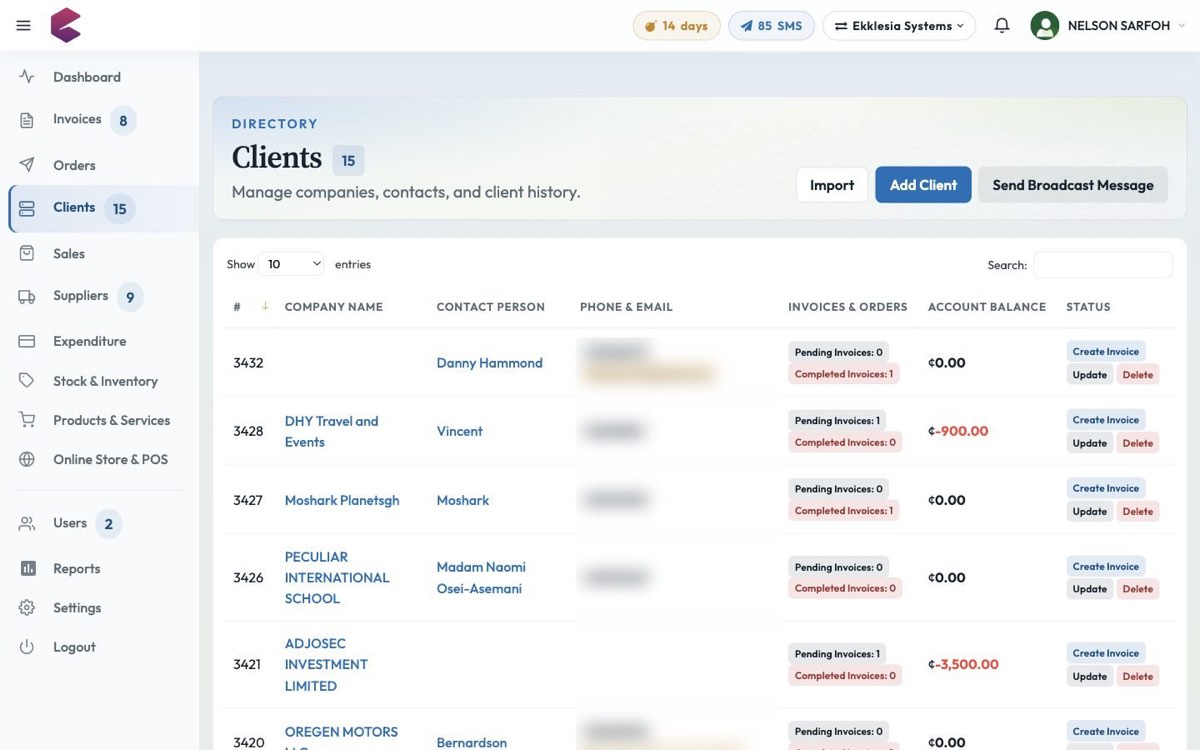The height and width of the screenshot is (750, 1200).
Task: Click the Stock & Inventory tag icon
Action: click(x=27, y=381)
